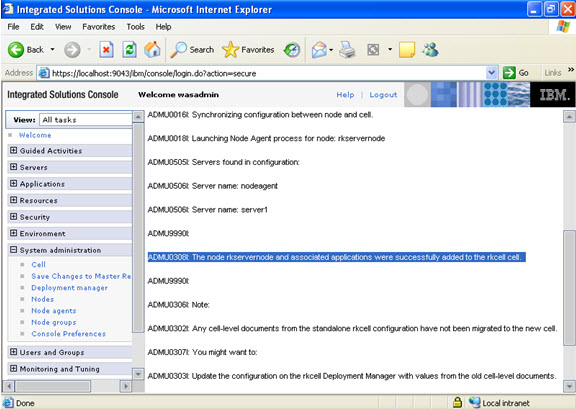The width and height of the screenshot is (576, 409).
Task: Click the Stop loading toolbar icon
Action: (106, 50)
